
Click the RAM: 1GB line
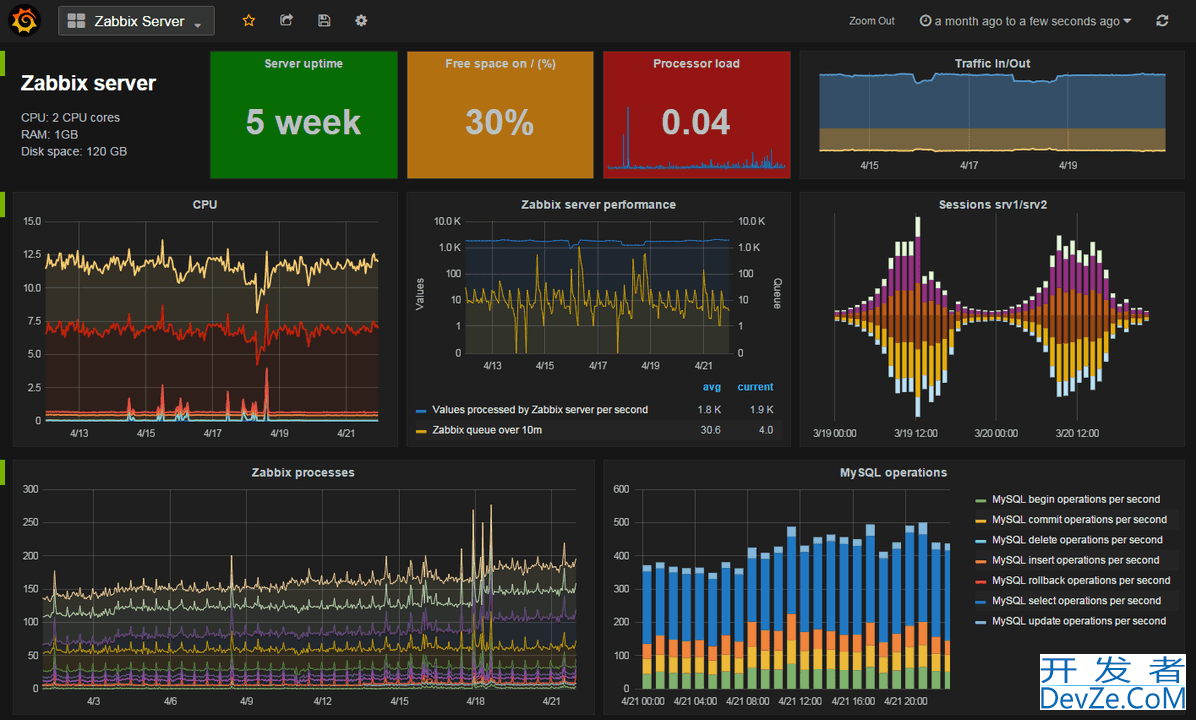(x=50, y=134)
